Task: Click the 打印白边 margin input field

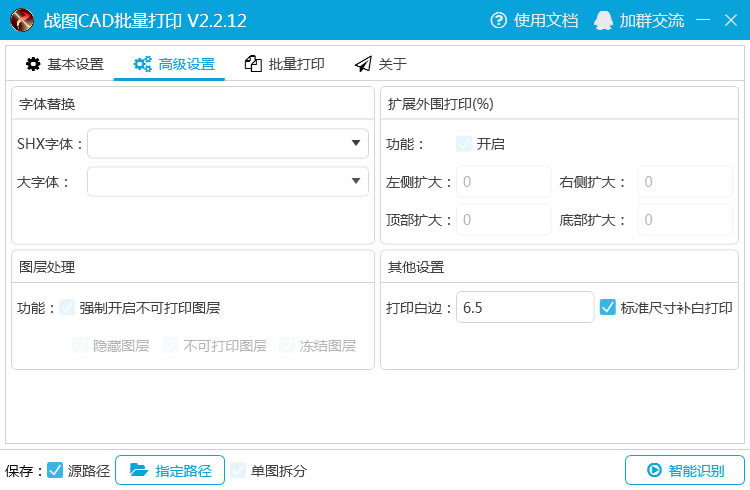Action: [x=524, y=308]
